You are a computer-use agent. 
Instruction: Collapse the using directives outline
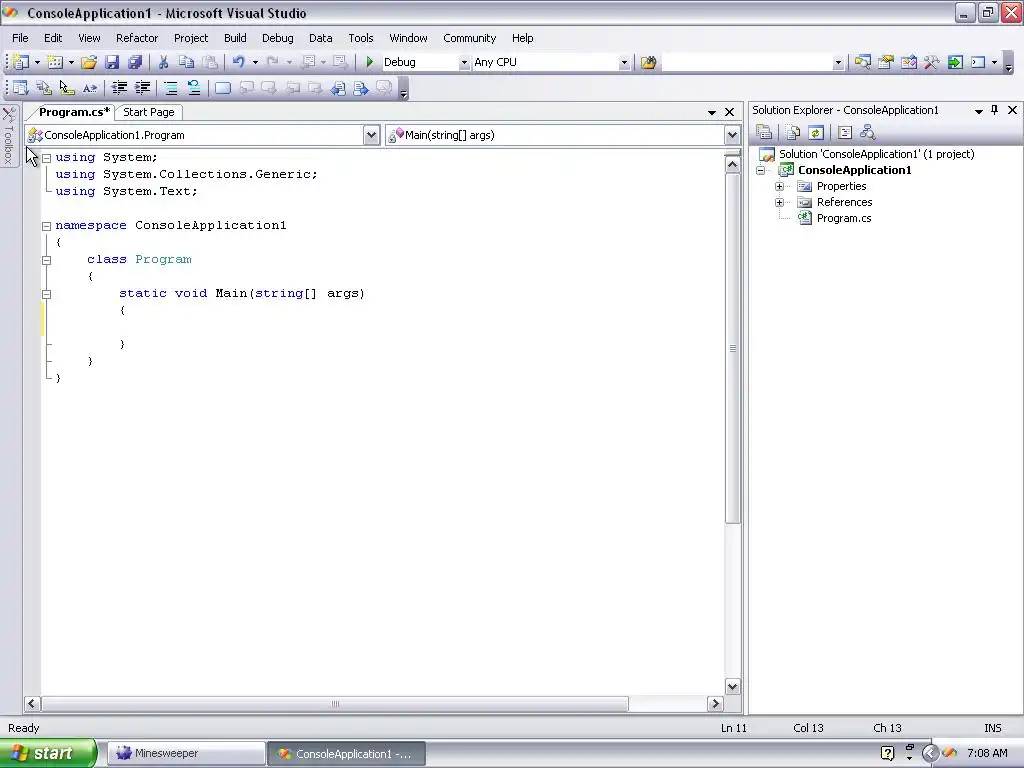[46, 158]
